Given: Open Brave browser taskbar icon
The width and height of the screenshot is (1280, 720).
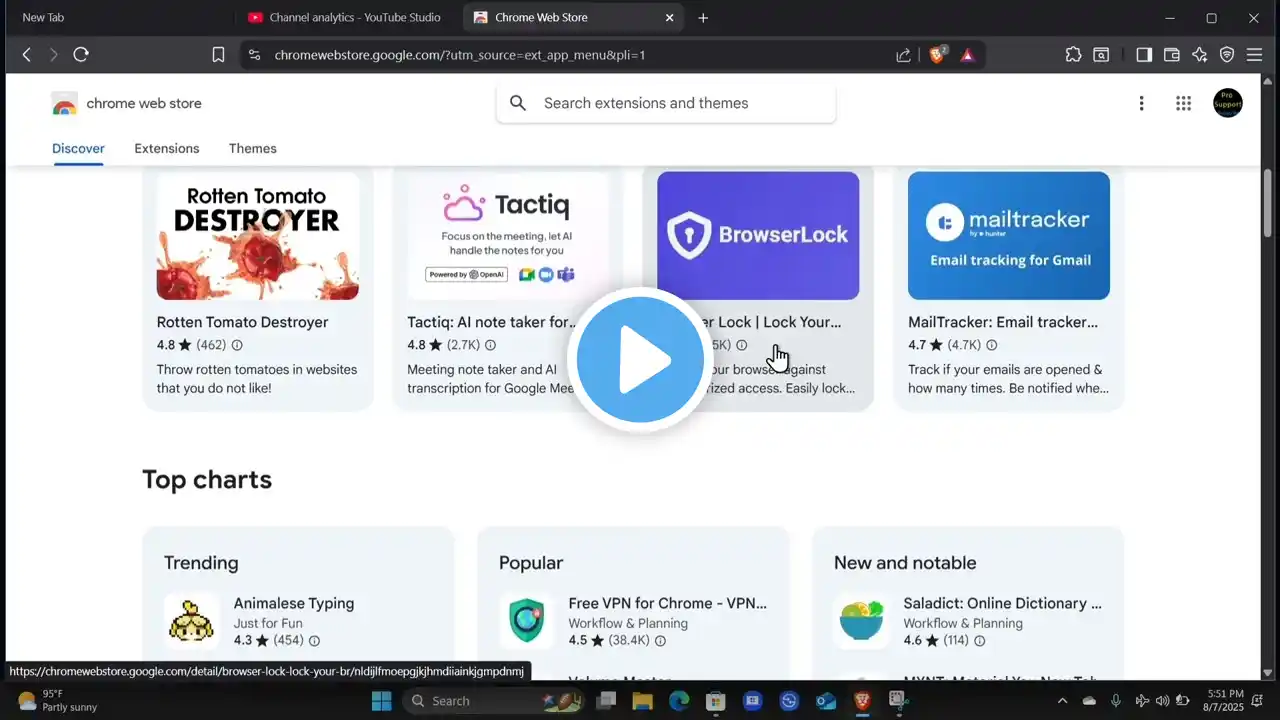Looking at the screenshot, I should [862, 701].
